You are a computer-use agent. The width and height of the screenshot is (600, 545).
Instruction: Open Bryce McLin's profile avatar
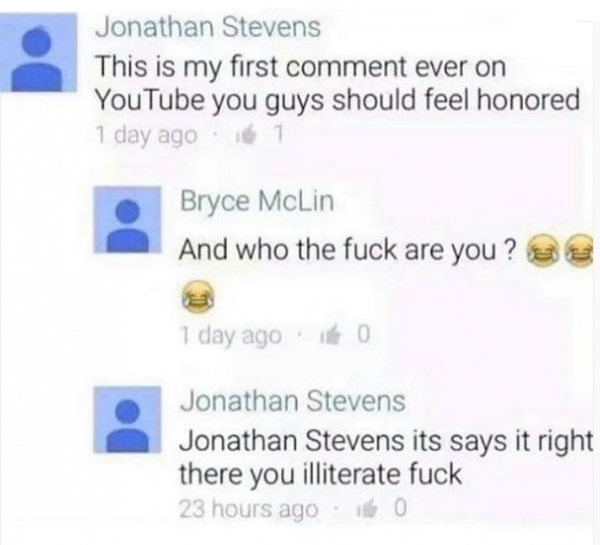(127, 220)
